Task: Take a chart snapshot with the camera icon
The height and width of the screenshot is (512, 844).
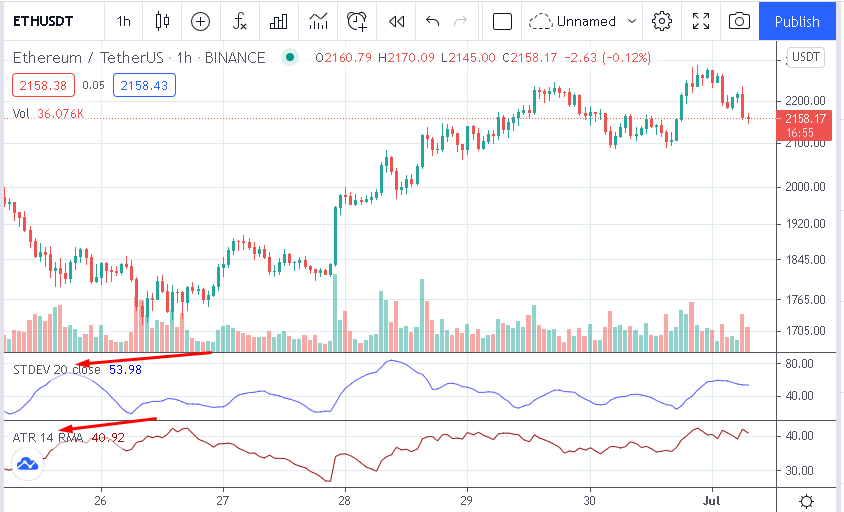Action: (739, 21)
